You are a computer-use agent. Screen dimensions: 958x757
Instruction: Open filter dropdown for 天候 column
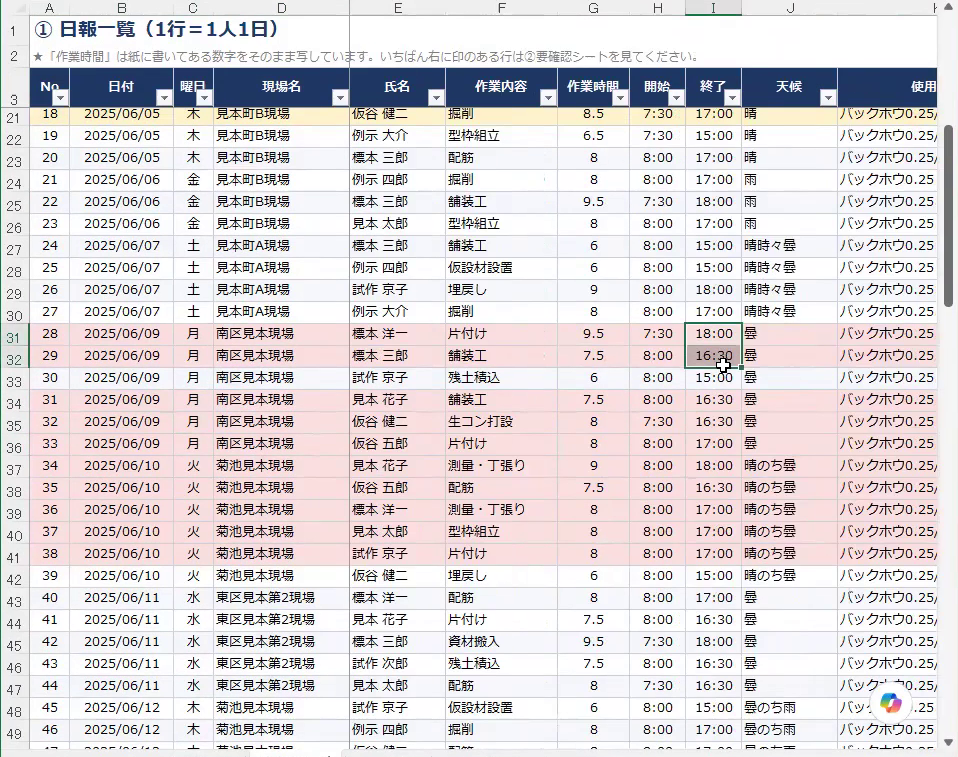(x=828, y=98)
